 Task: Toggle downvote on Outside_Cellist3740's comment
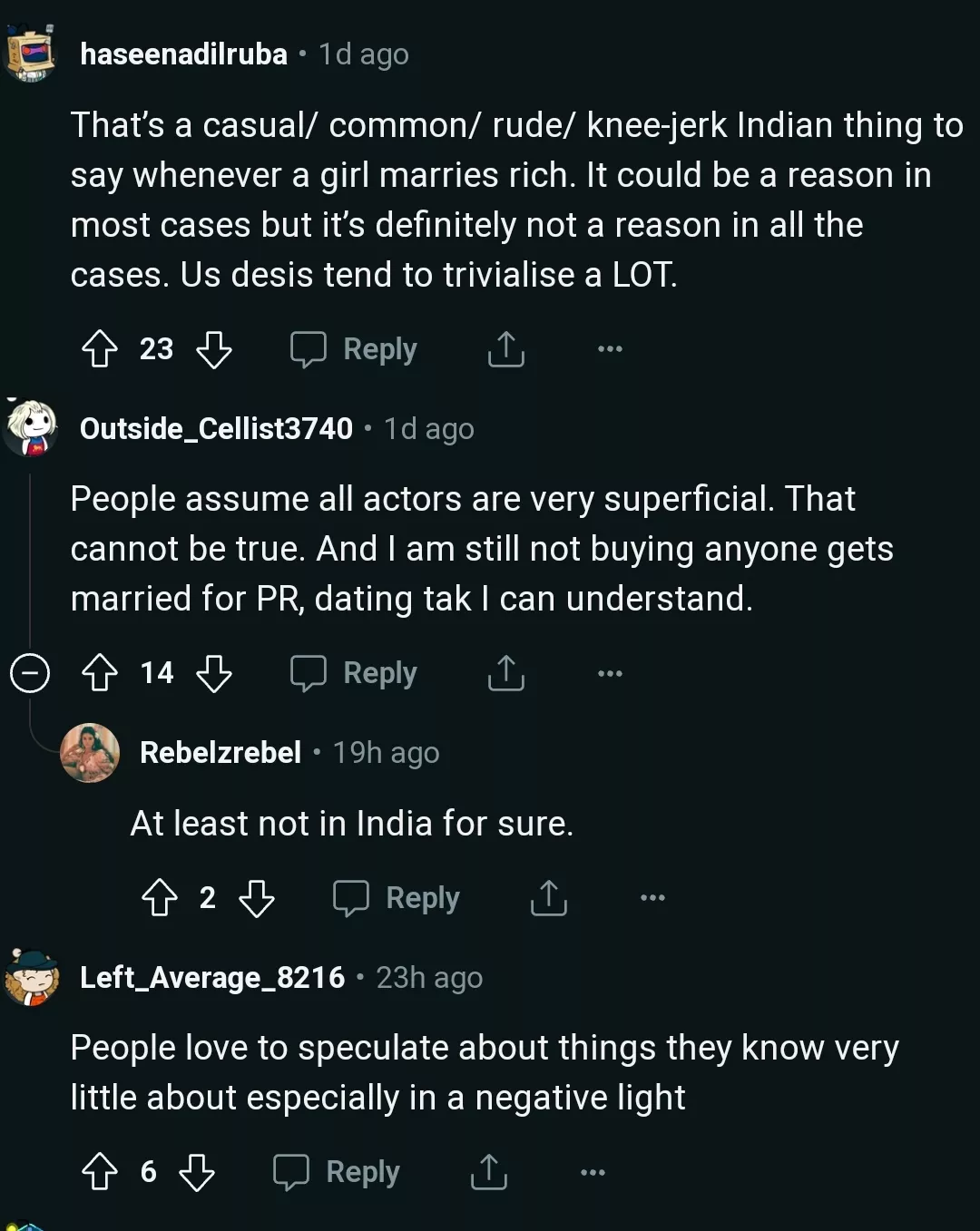(x=214, y=673)
